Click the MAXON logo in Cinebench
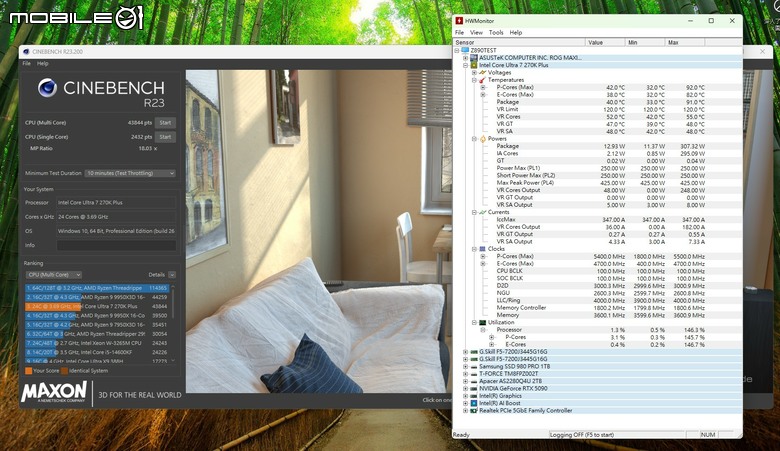This screenshot has height=451, width=780. coord(54,392)
